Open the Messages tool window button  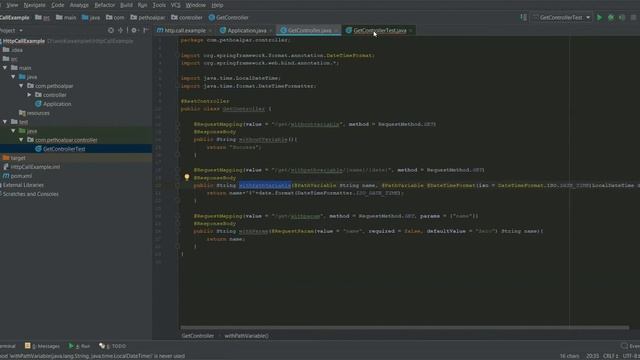[42, 346]
